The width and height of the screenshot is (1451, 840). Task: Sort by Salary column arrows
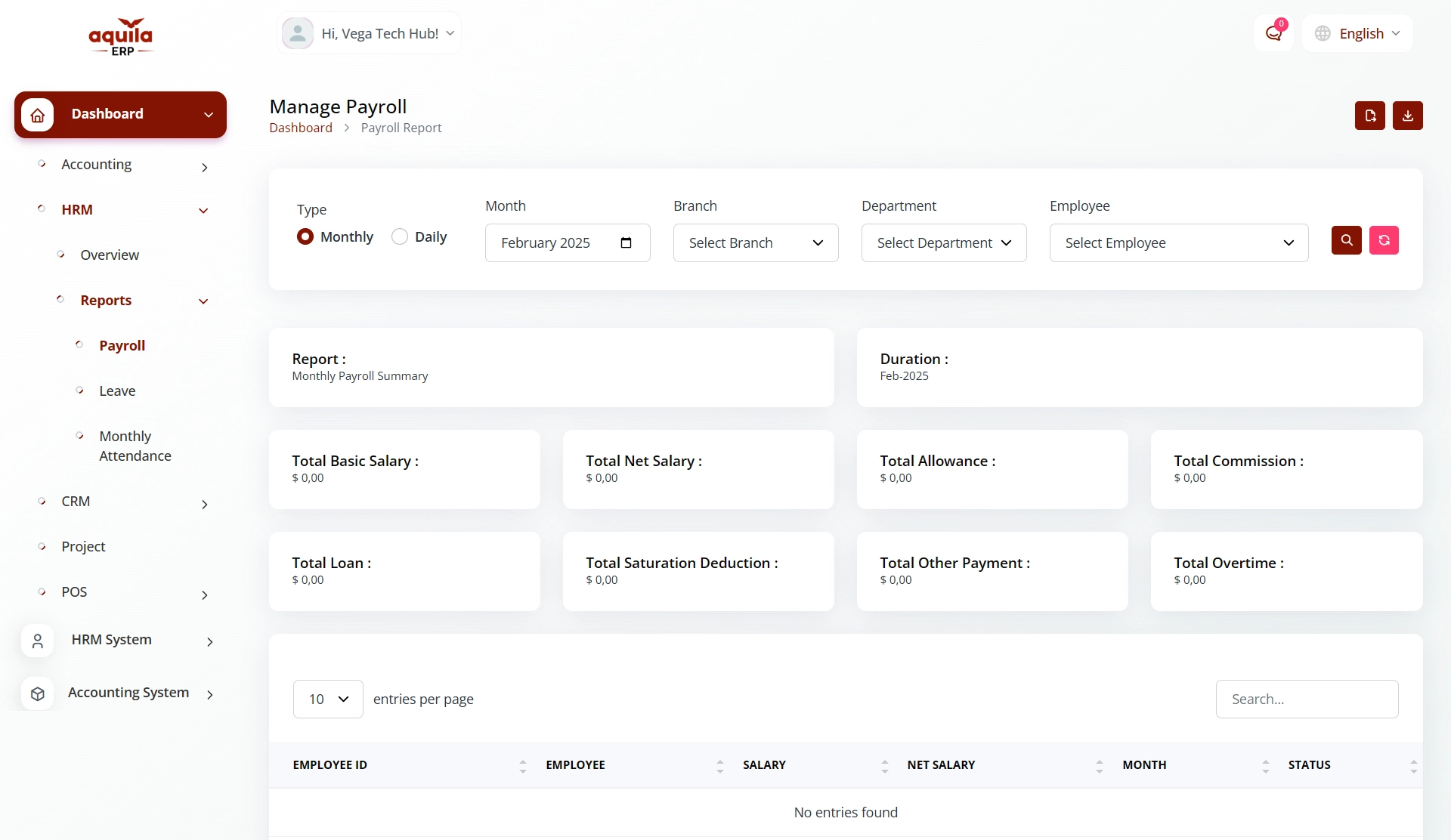click(x=885, y=766)
